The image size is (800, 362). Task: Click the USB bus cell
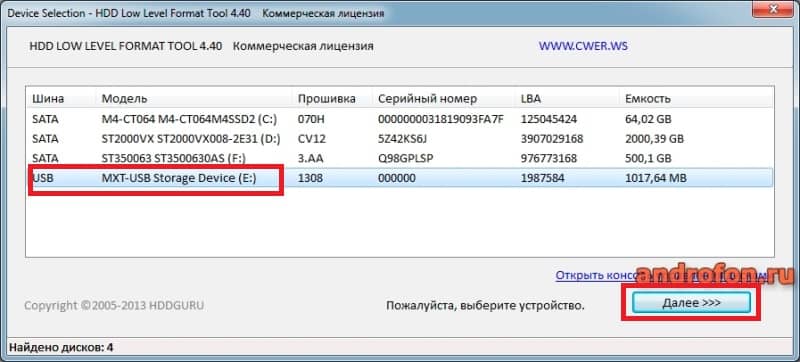pyautogui.click(x=42, y=178)
